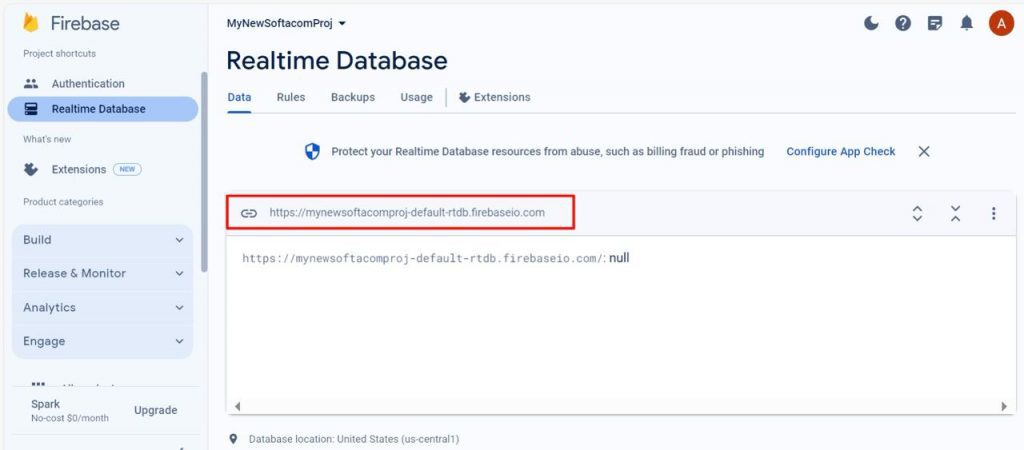Click the horizontal scrollbar left arrow
The image size is (1024, 450).
(238, 406)
